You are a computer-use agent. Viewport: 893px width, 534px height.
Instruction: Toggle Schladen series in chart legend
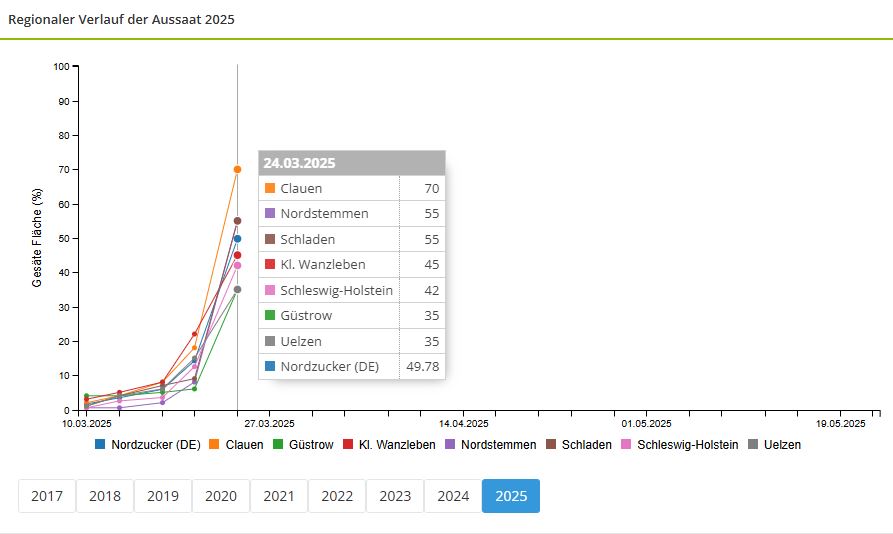pyautogui.click(x=579, y=445)
